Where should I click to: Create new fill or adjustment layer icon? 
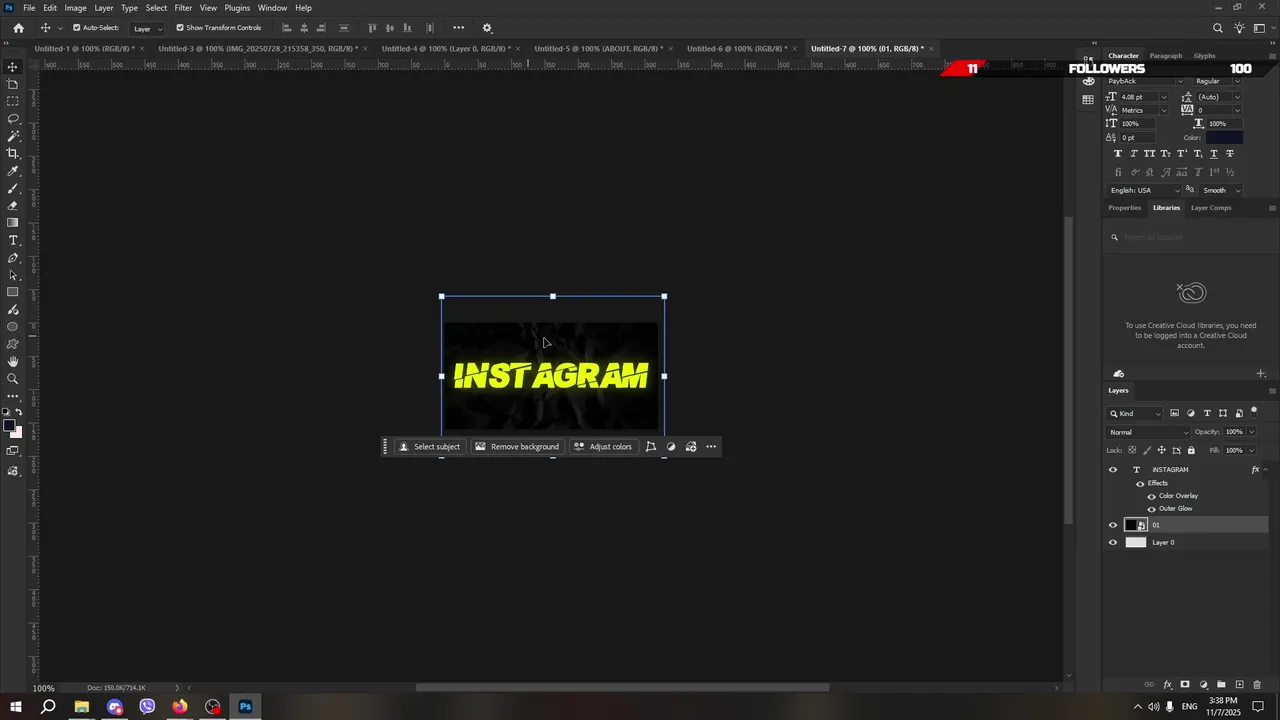pyautogui.click(x=1203, y=685)
